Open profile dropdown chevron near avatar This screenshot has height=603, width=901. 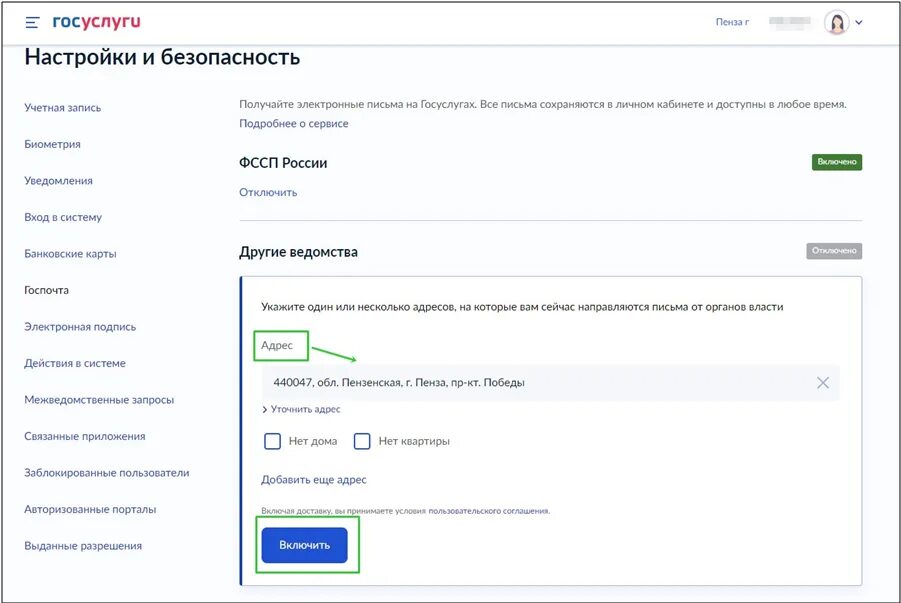(x=859, y=22)
